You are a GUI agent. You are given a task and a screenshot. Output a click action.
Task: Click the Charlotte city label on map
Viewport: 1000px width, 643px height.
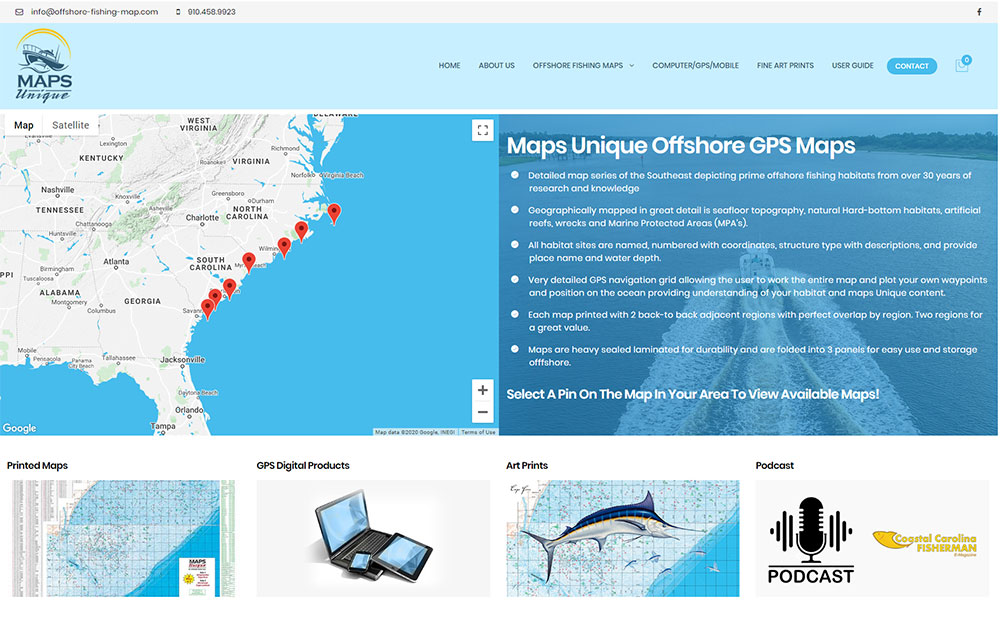pos(202,218)
